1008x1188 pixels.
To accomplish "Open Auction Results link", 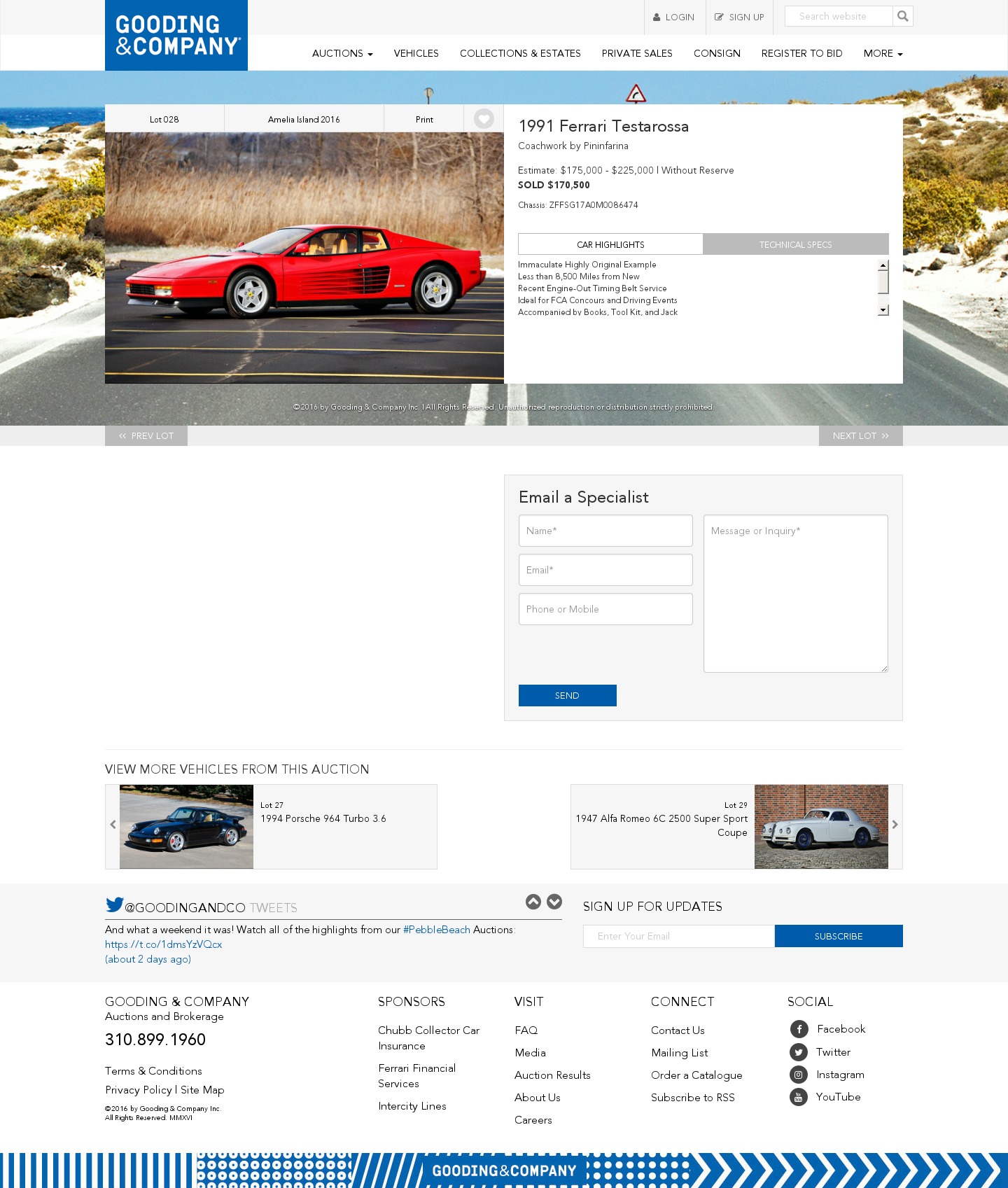I will tap(552, 1075).
